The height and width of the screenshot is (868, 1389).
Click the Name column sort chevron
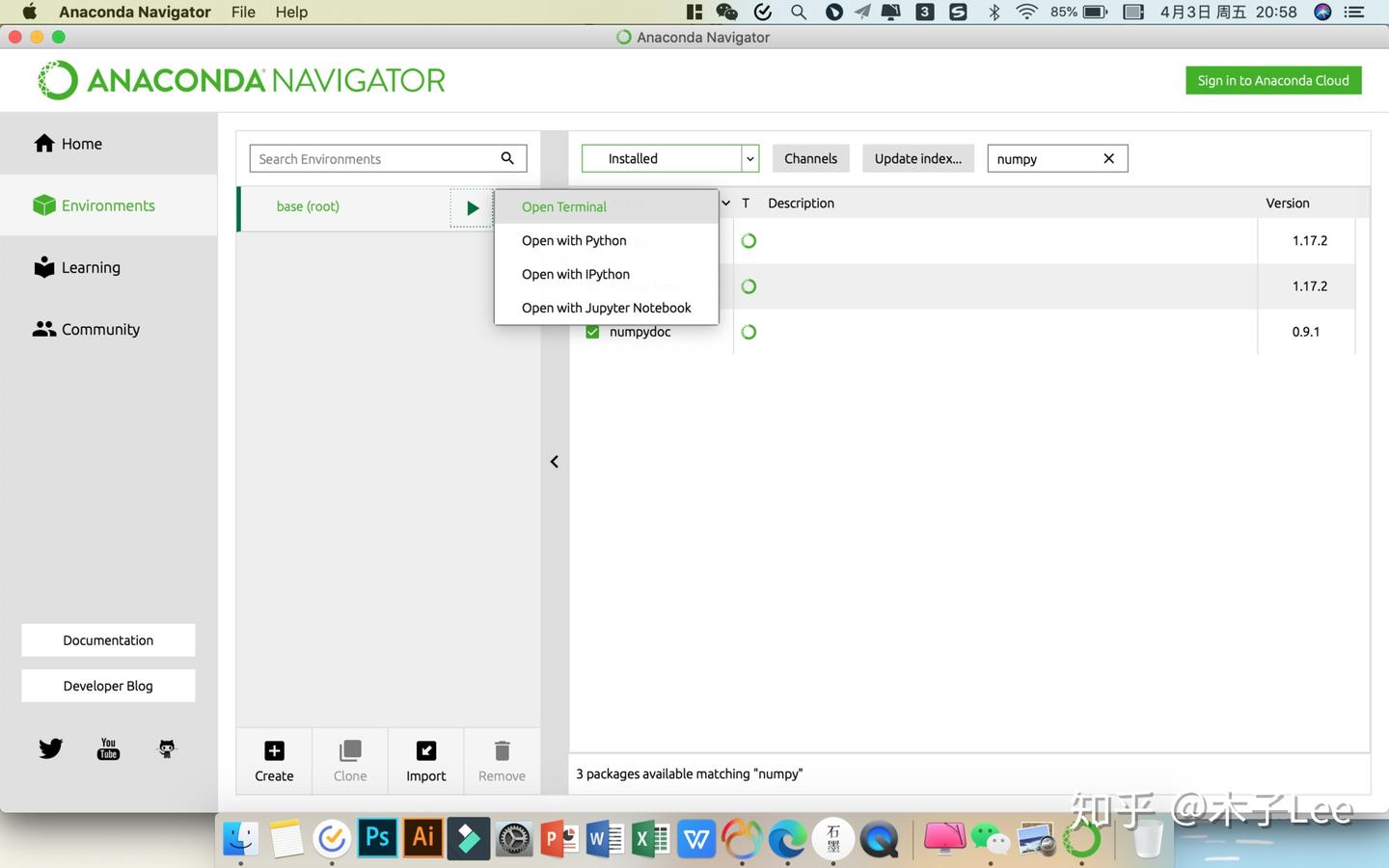(725, 203)
